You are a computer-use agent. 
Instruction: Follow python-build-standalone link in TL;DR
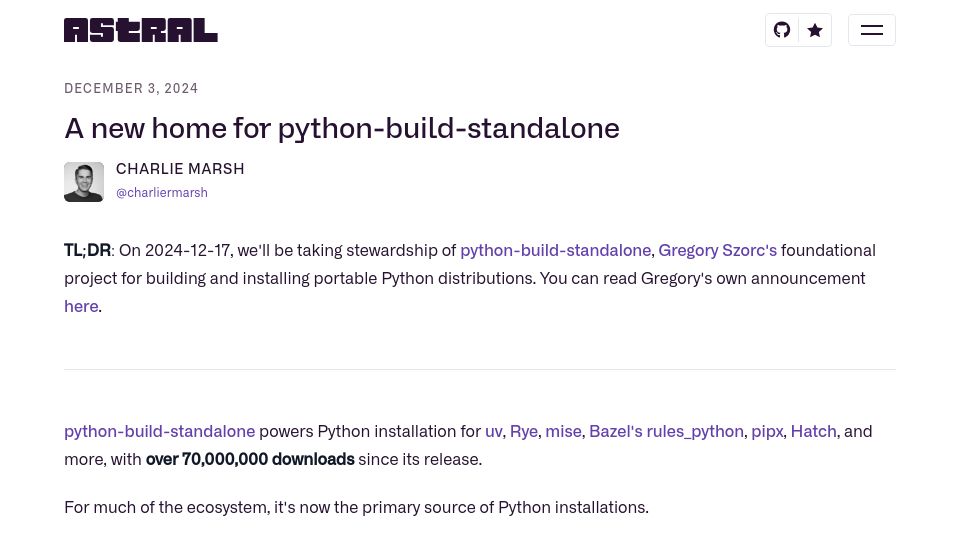(x=555, y=250)
